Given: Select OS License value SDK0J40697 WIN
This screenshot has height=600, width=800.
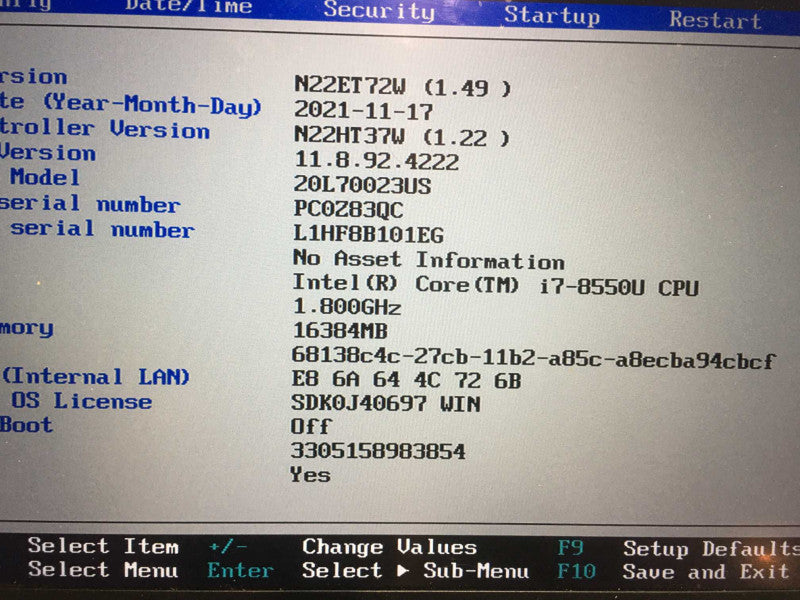Looking at the screenshot, I should click(x=386, y=404).
